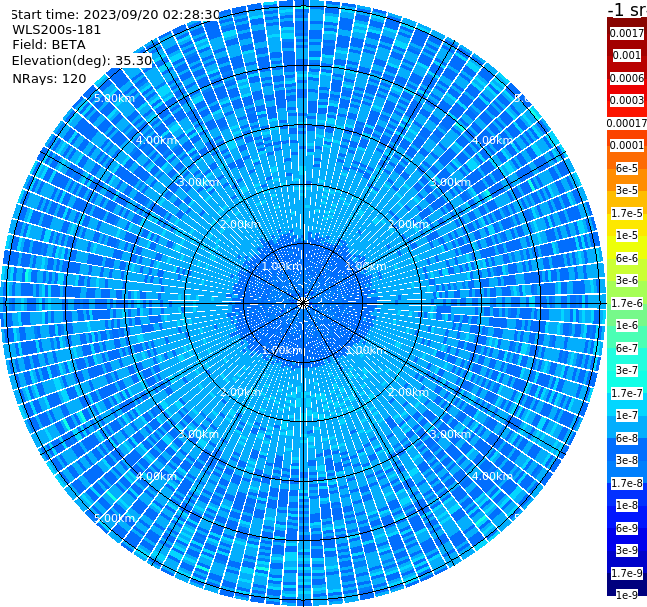Click the 1.7e-8 colorbar label
Screen dimensions: 647x607
tap(627, 483)
